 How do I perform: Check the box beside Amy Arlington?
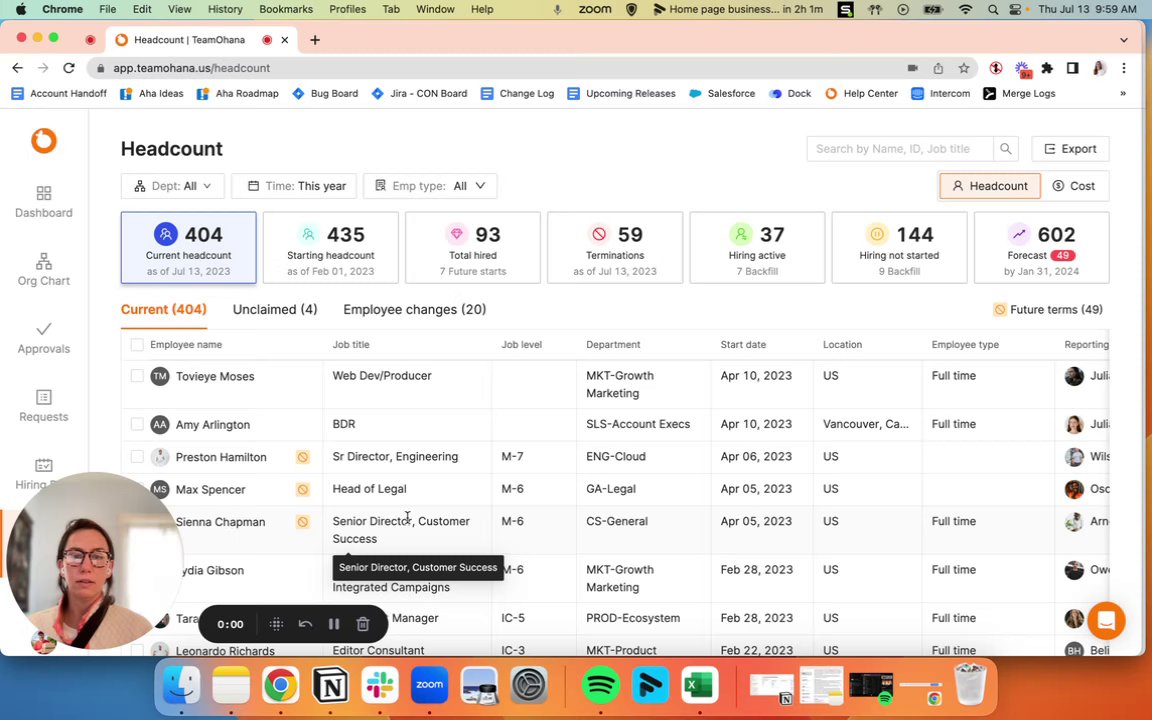point(137,424)
